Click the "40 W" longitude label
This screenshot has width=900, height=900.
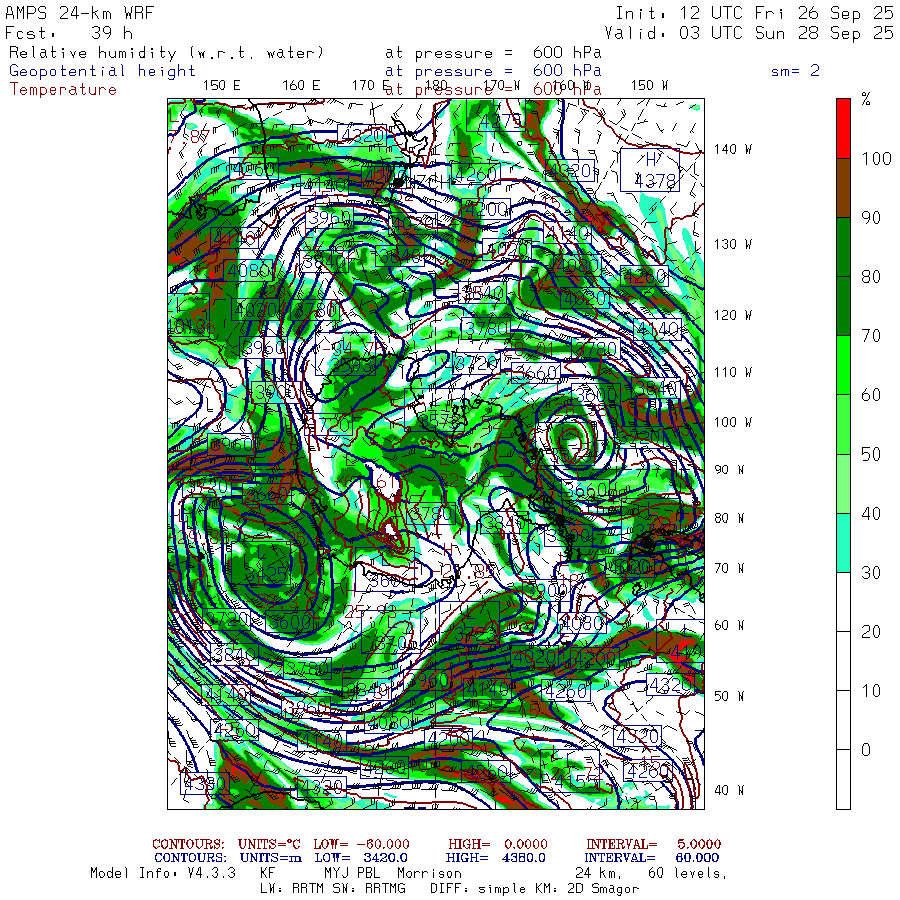729,790
